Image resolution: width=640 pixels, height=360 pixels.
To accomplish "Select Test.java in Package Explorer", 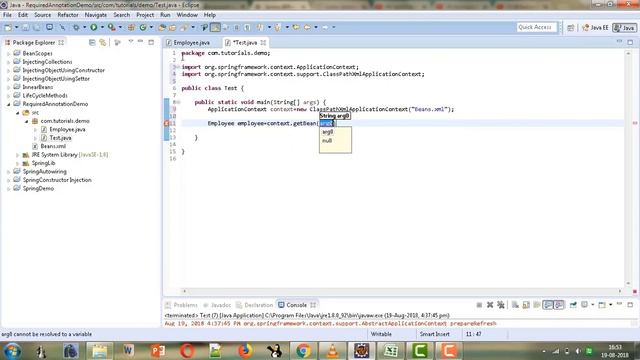I will [56, 138].
